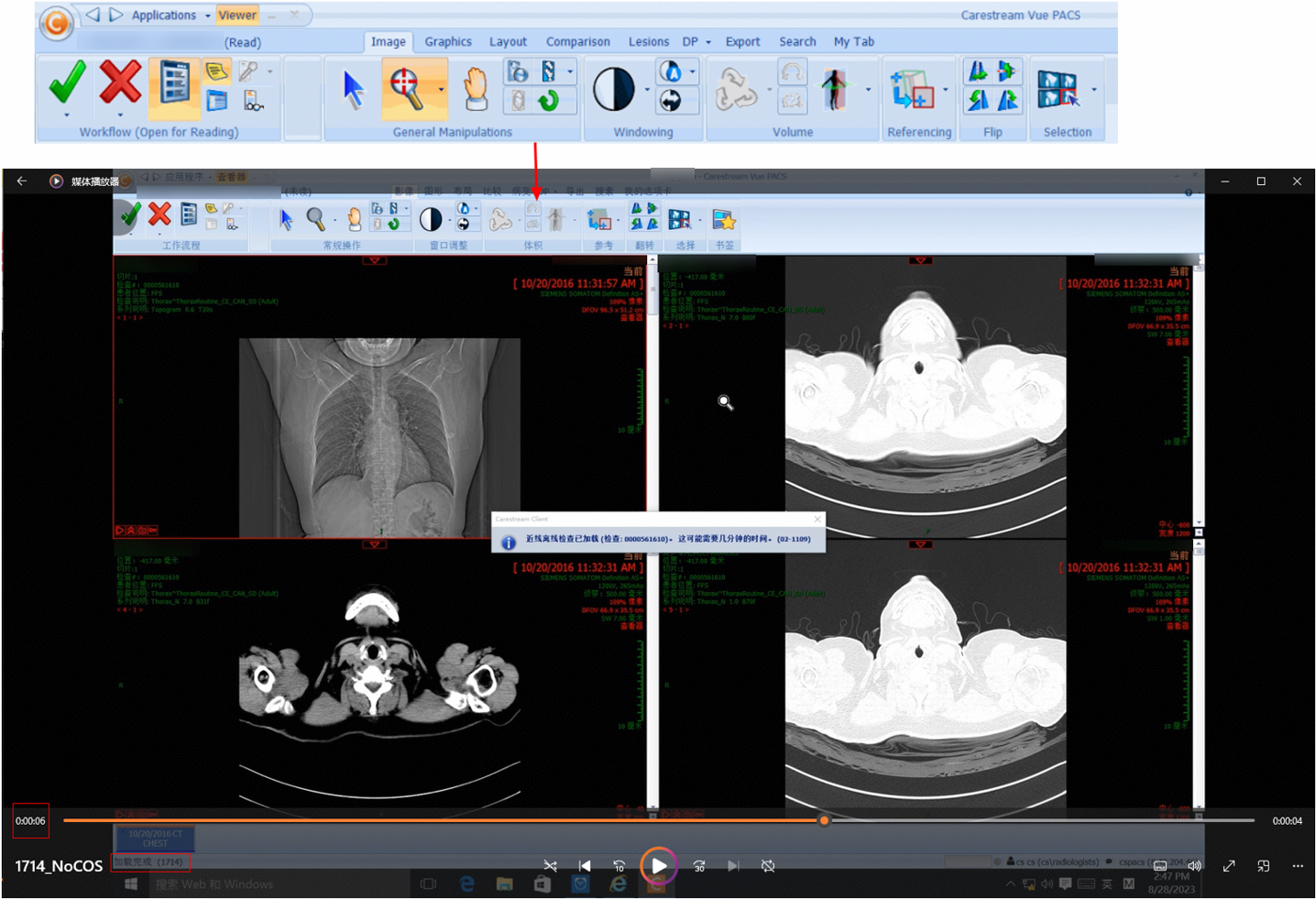Toggle full screen in the media player
The width and height of the screenshot is (1316, 899).
tap(1229, 866)
